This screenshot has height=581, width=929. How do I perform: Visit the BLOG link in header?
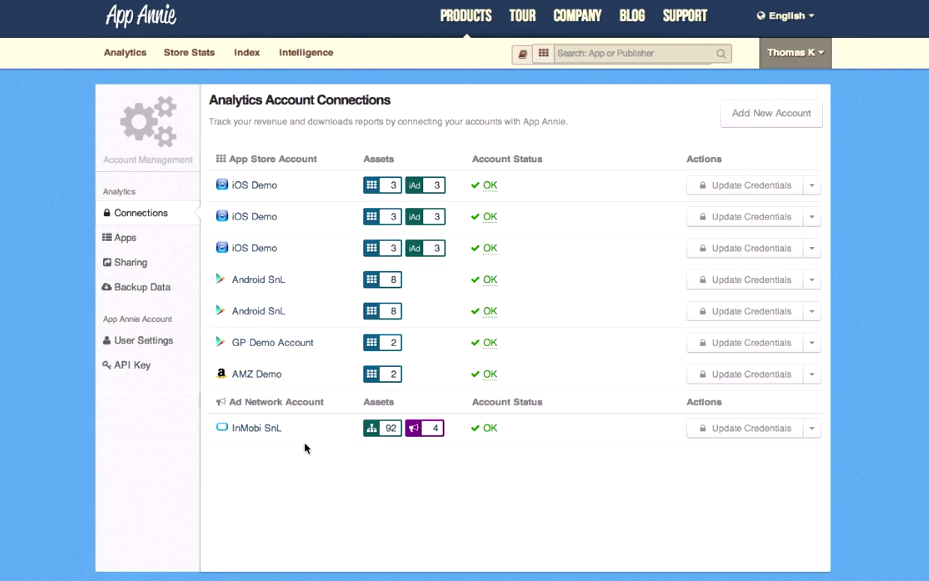pyautogui.click(x=632, y=16)
